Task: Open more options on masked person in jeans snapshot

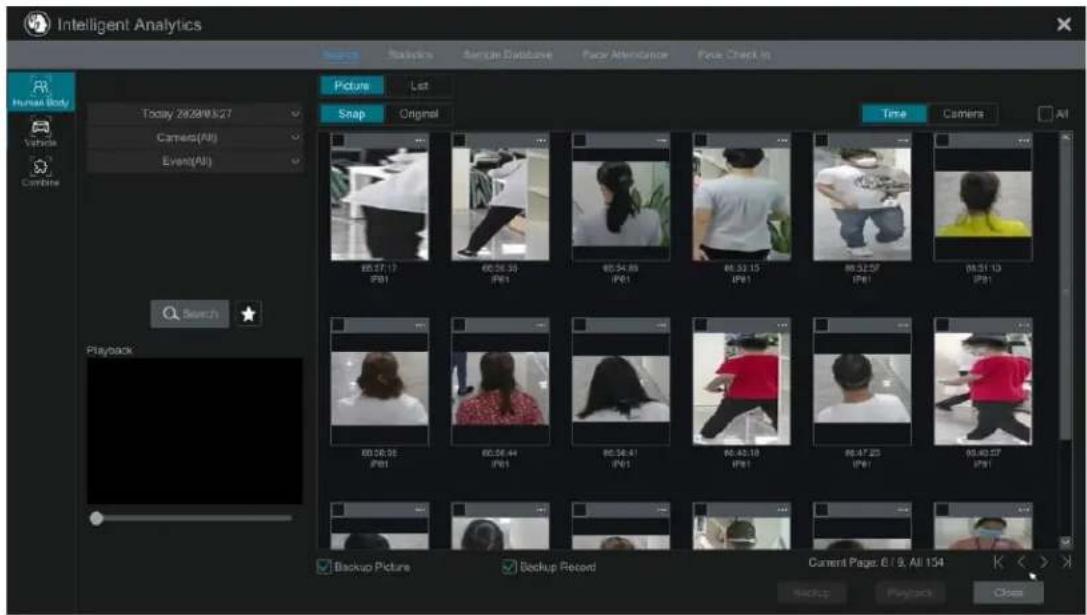Action: (x=903, y=141)
